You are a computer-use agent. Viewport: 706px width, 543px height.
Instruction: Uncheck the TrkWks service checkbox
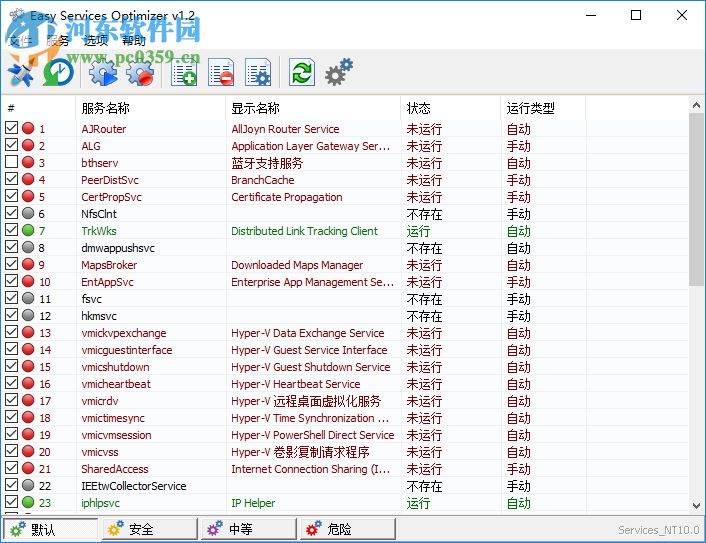click(x=12, y=230)
